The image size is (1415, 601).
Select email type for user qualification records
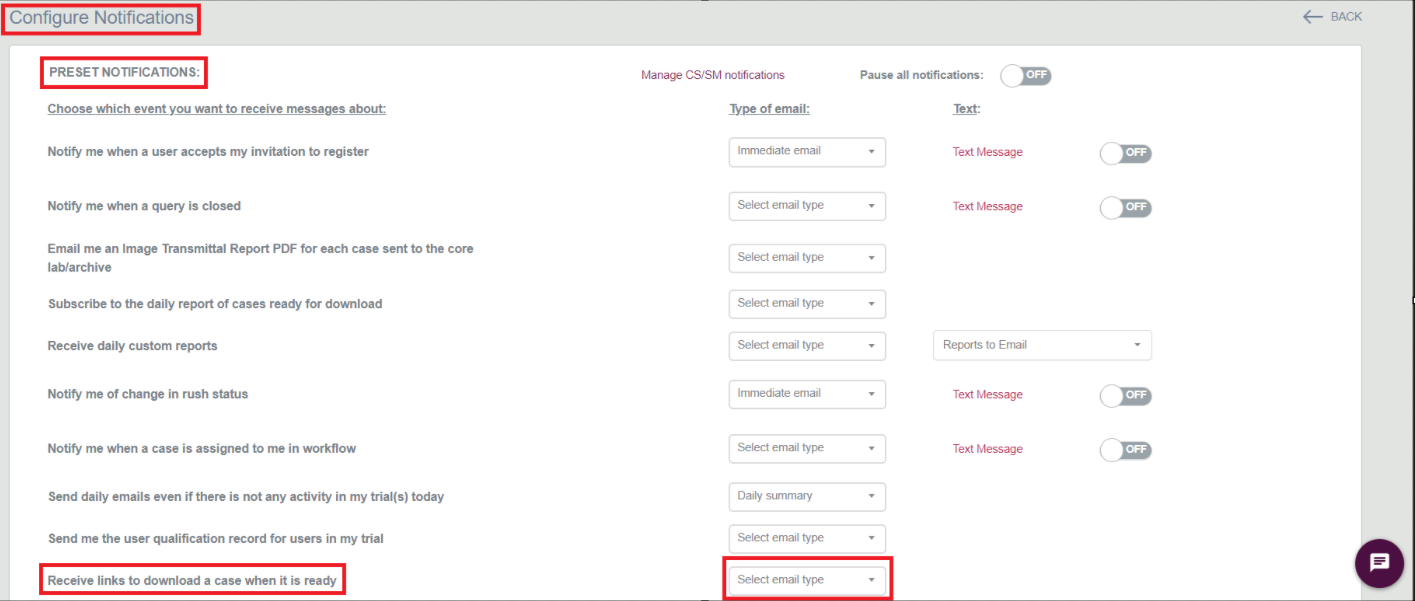tap(806, 537)
